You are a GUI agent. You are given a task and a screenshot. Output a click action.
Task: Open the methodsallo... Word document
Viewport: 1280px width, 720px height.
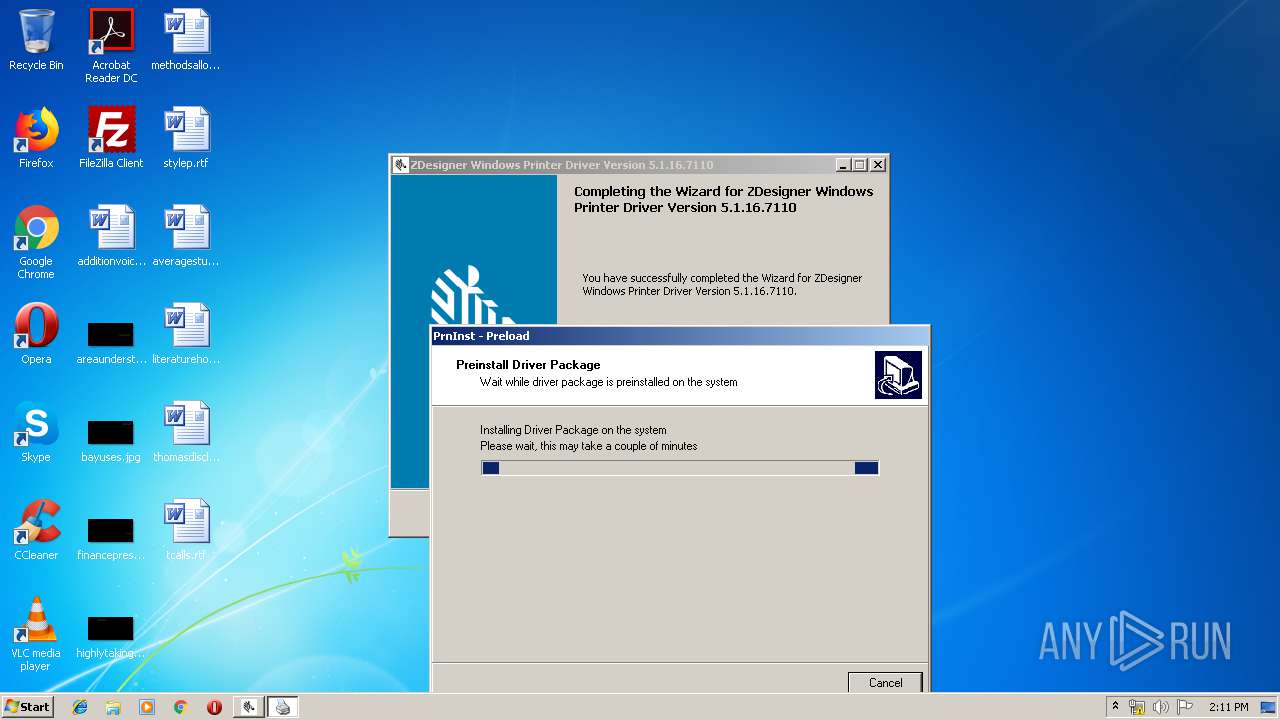pos(186,41)
